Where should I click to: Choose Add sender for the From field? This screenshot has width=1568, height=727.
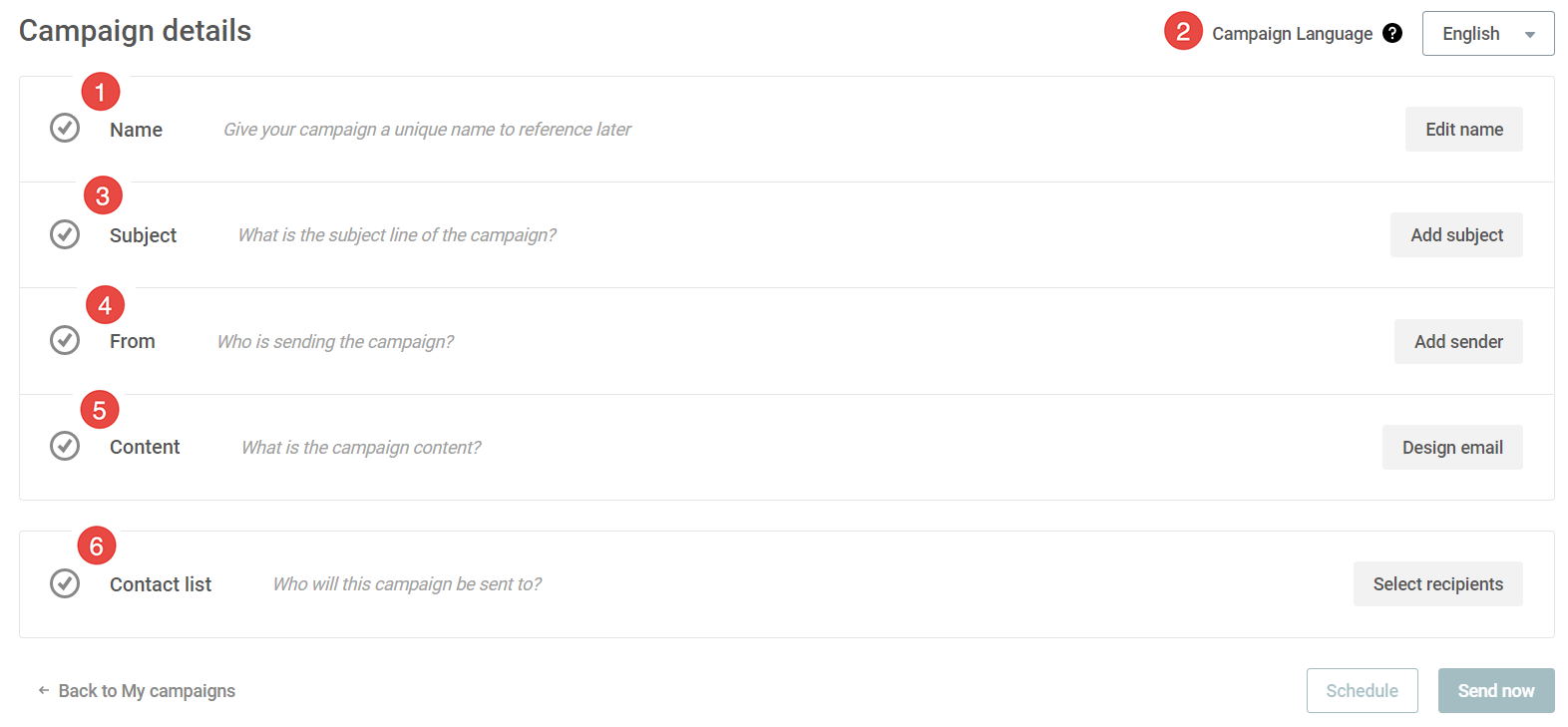1458,341
